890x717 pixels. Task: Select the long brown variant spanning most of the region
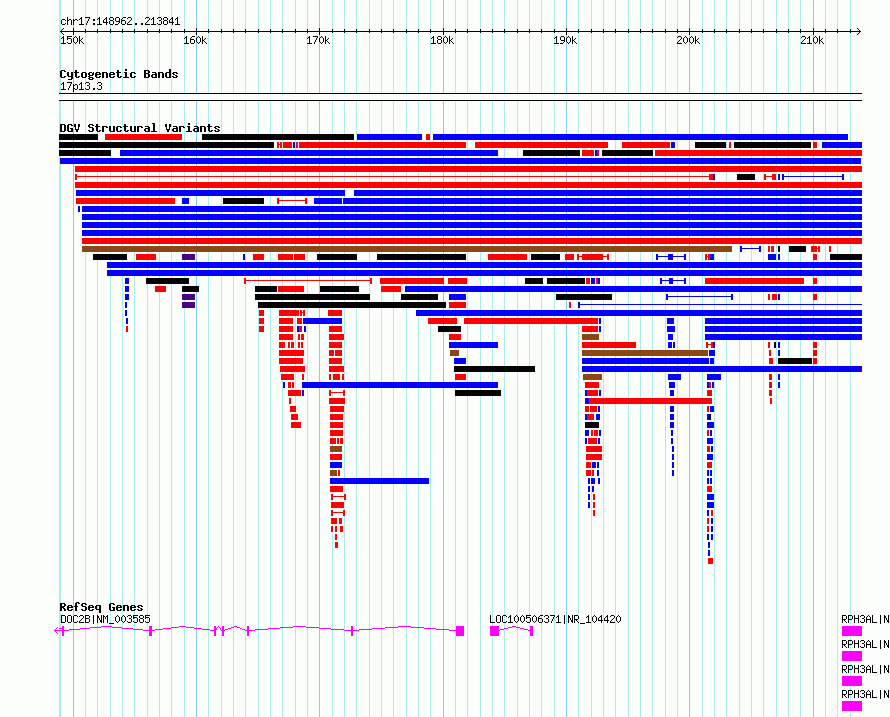407,249
